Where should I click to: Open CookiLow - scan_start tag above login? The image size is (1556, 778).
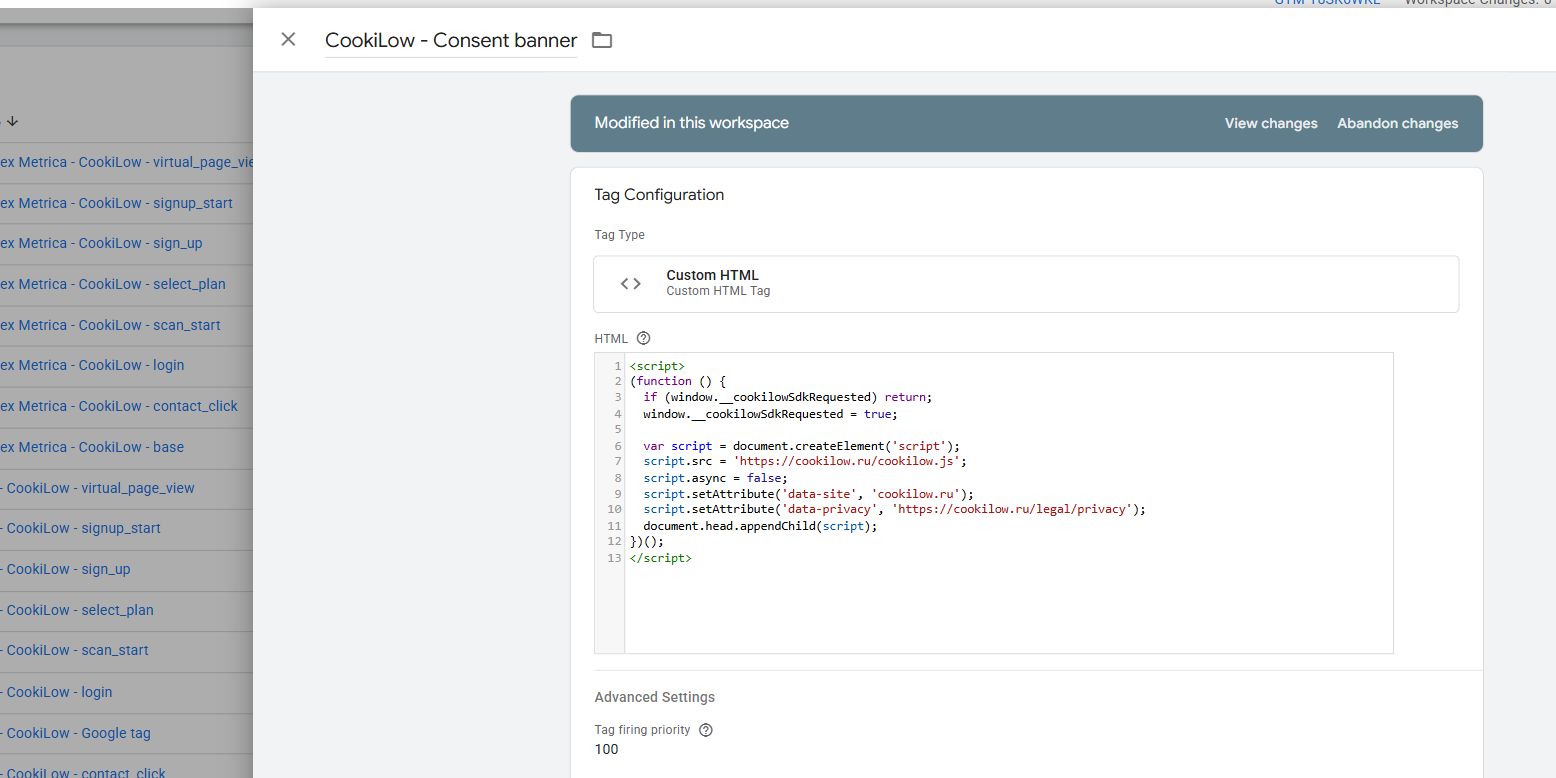coord(75,650)
